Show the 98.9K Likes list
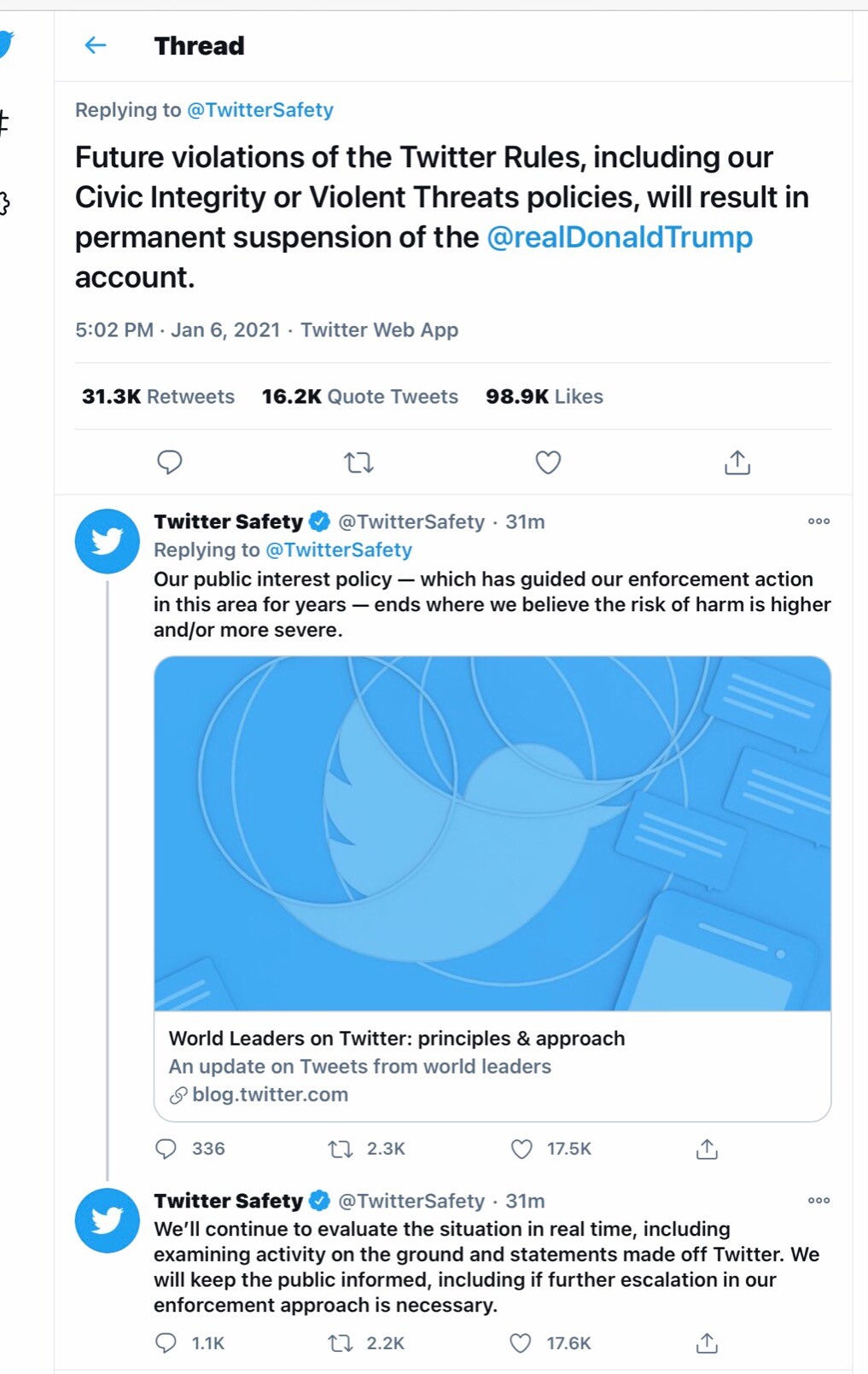 coord(545,397)
